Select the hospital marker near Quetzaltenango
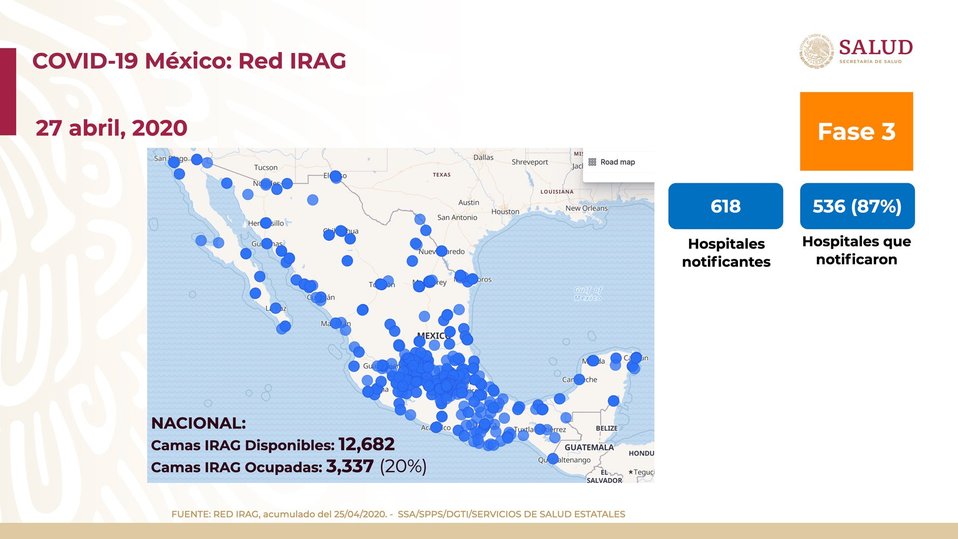 [554, 458]
